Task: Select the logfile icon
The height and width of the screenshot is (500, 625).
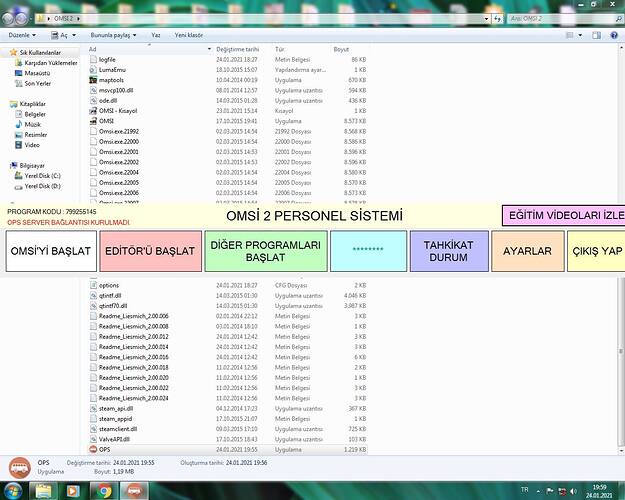Action: pyautogui.click(x=93, y=59)
